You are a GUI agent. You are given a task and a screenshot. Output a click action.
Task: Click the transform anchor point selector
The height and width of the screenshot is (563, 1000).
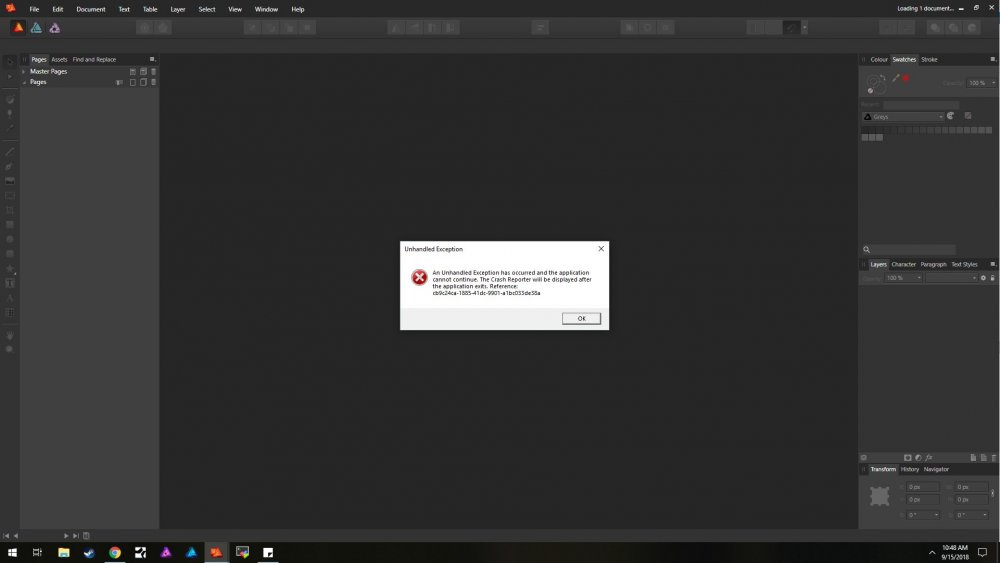(879, 495)
